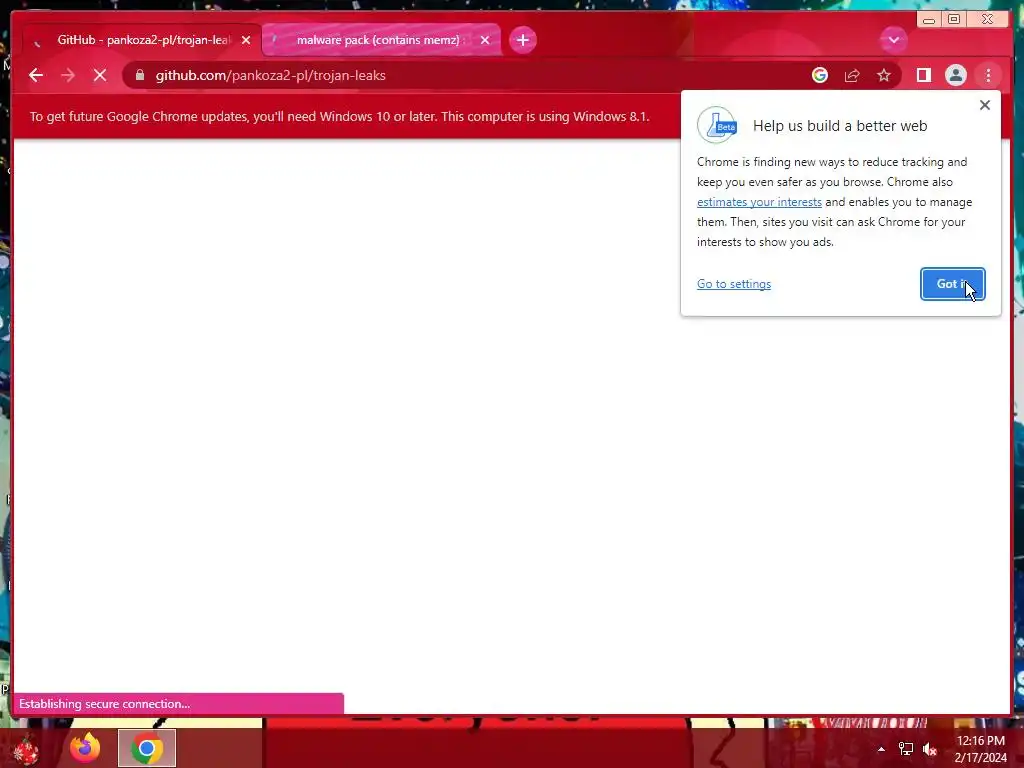Open the Chrome profile avatar menu

(x=955, y=75)
